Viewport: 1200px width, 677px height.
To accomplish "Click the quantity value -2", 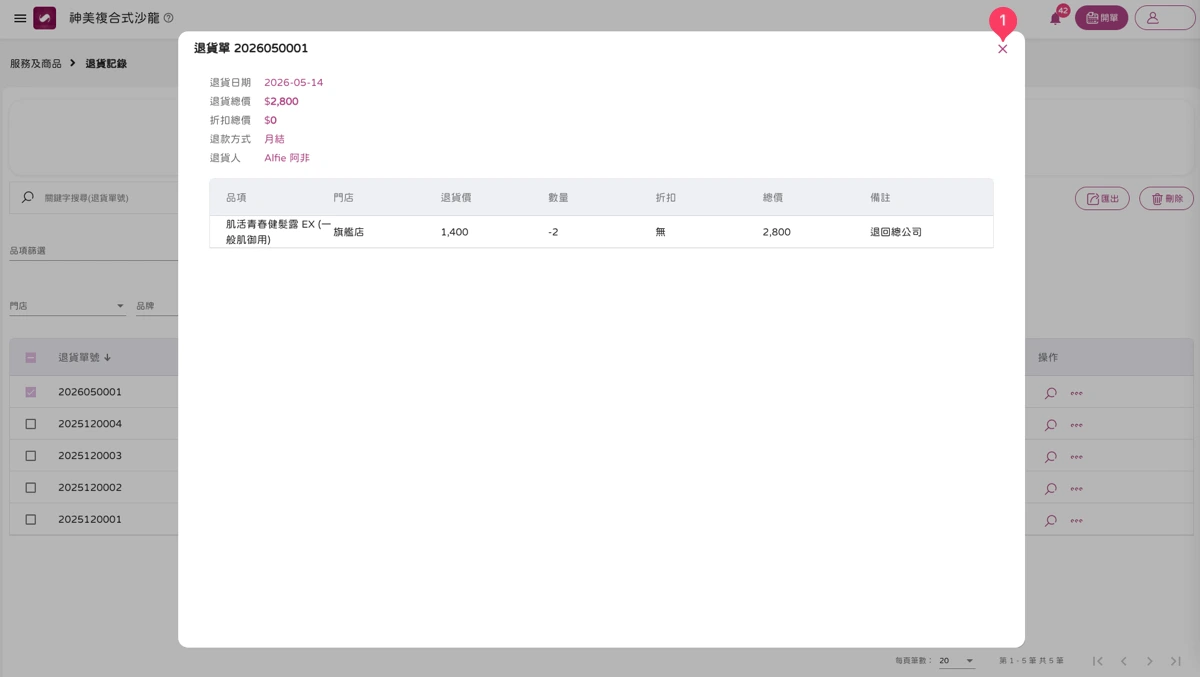I will pyautogui.click(x=553, y=232).
